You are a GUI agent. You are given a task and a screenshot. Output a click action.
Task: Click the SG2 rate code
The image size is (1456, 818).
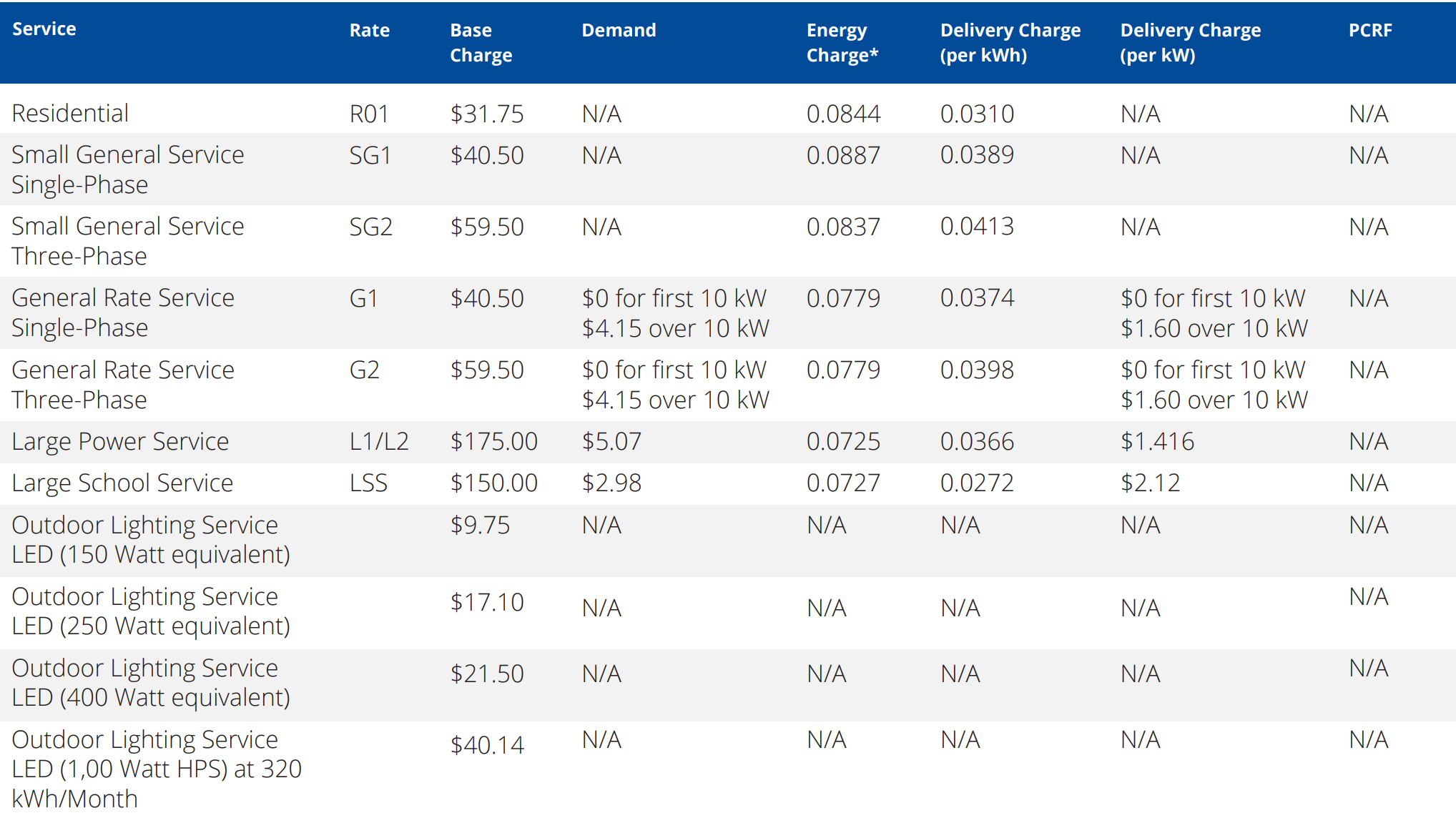click(370, 227)
